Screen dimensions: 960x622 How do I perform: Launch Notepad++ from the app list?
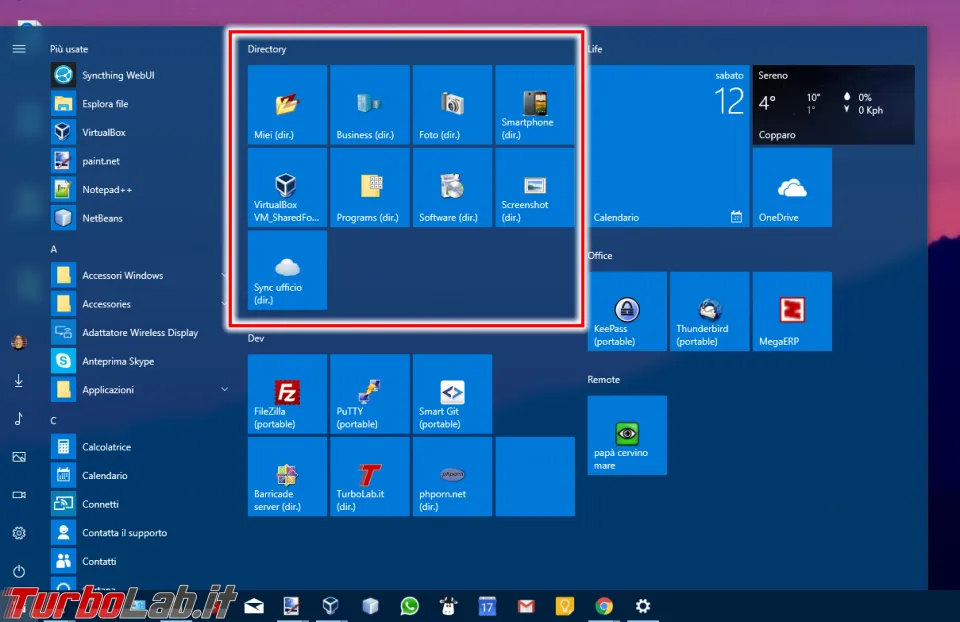tap(107, 190)
